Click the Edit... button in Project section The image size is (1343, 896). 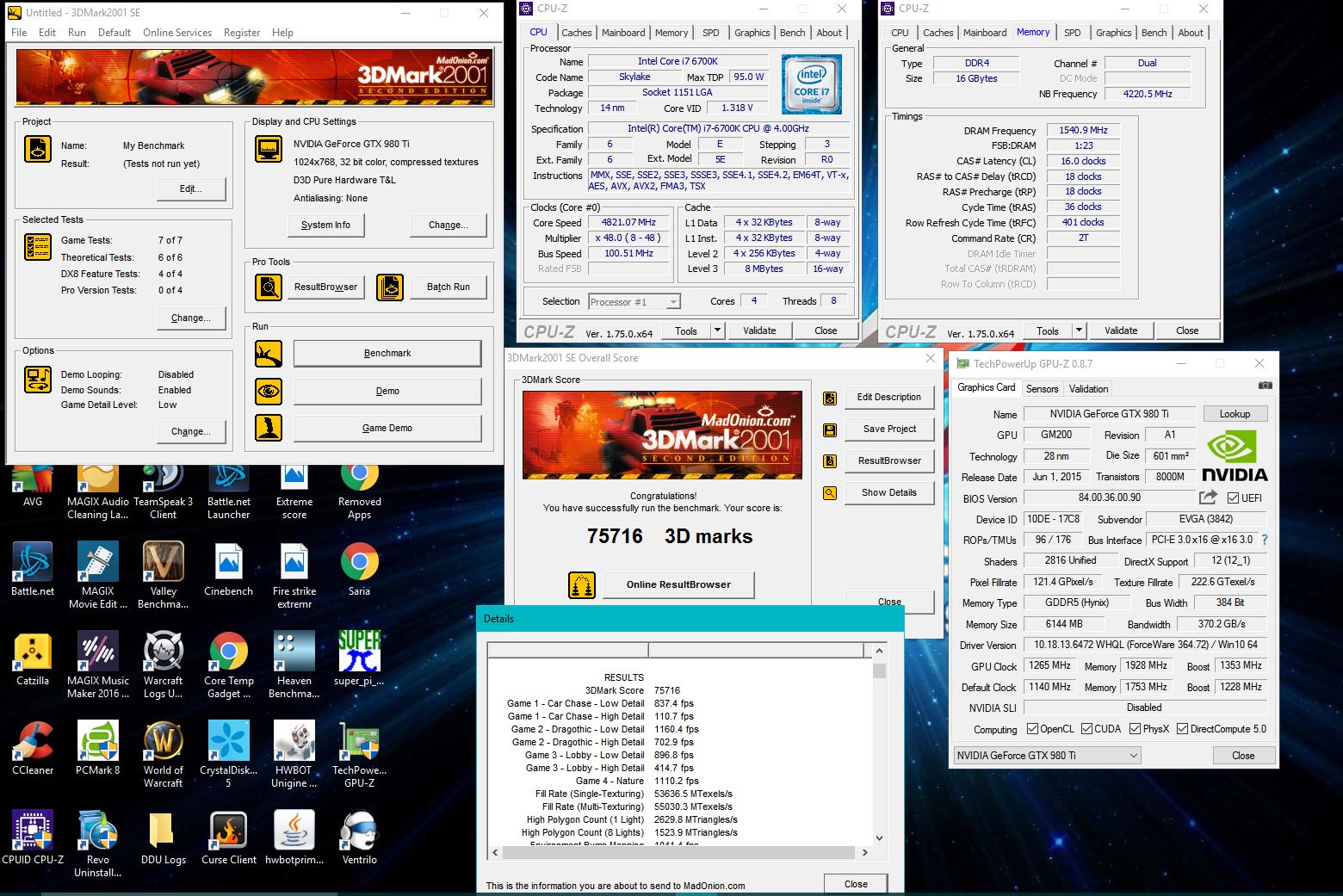coord(190,189)
